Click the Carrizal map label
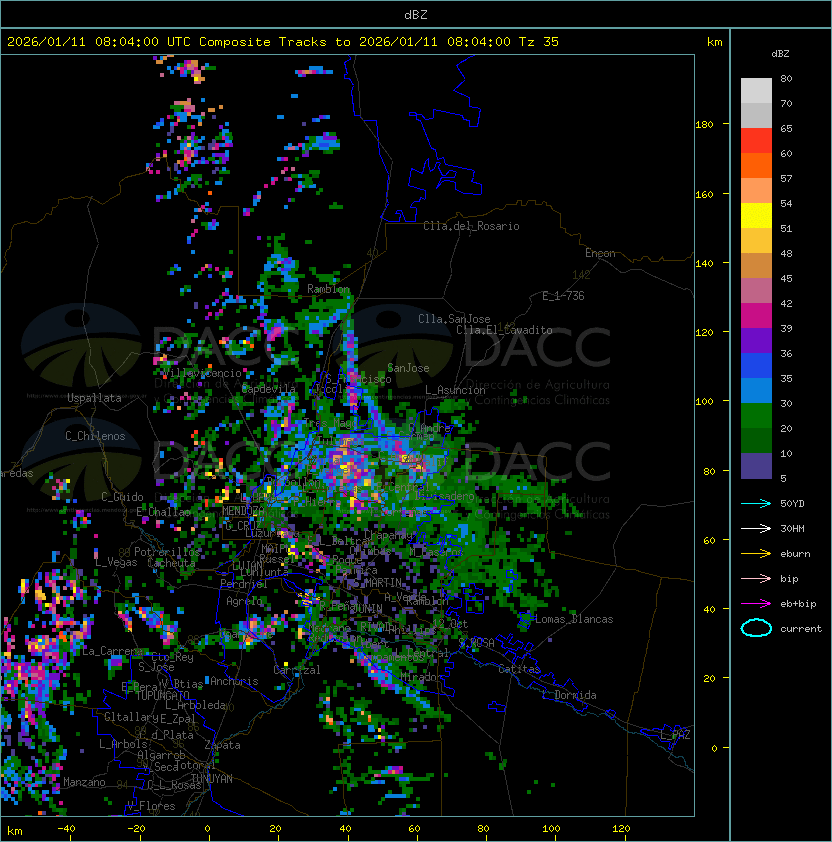 tap(297, 670)
